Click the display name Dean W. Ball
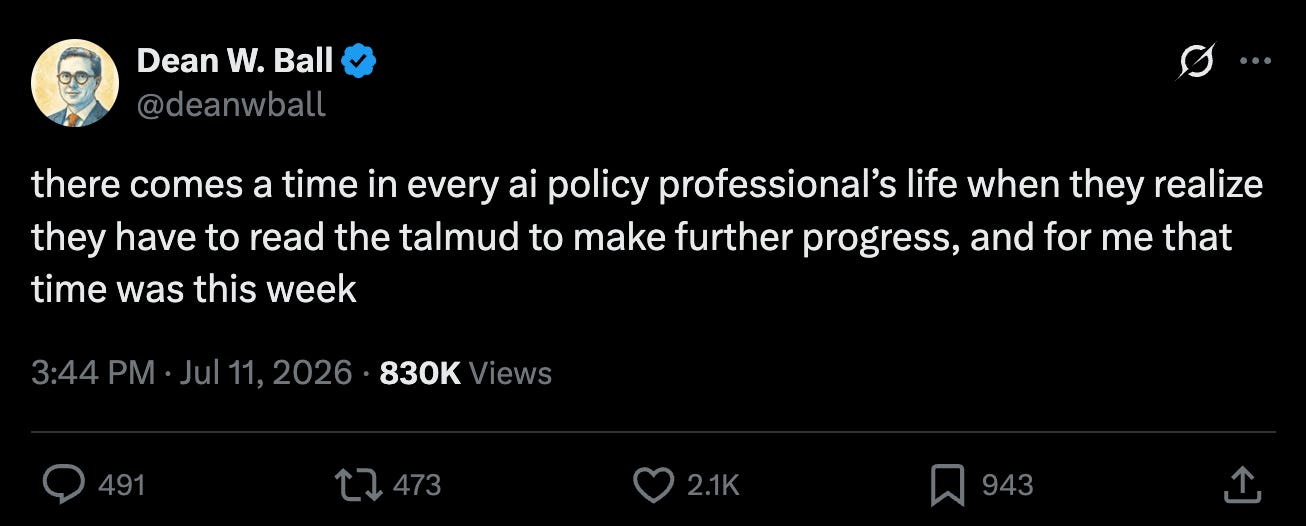 coord(235,62)
